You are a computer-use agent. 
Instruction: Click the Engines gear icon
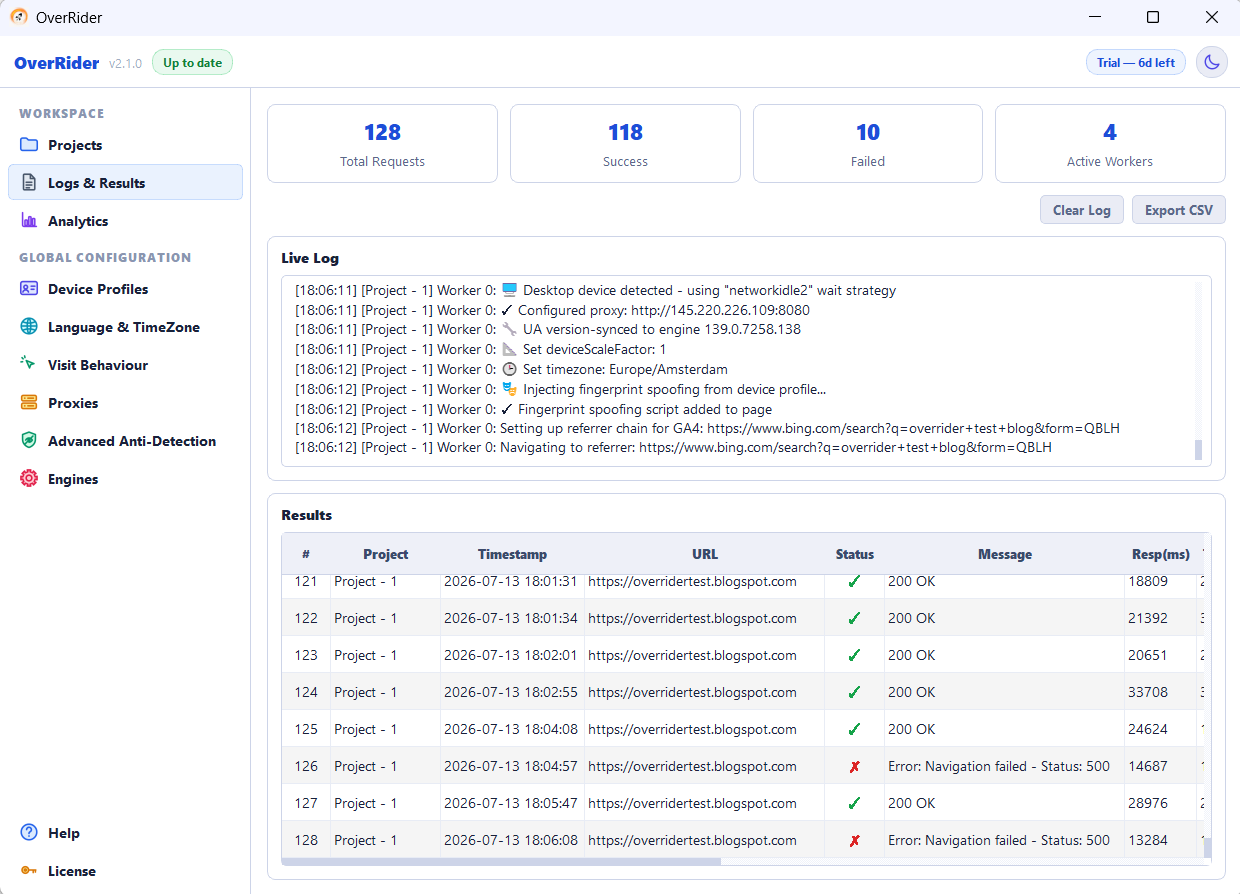point(29,479)
